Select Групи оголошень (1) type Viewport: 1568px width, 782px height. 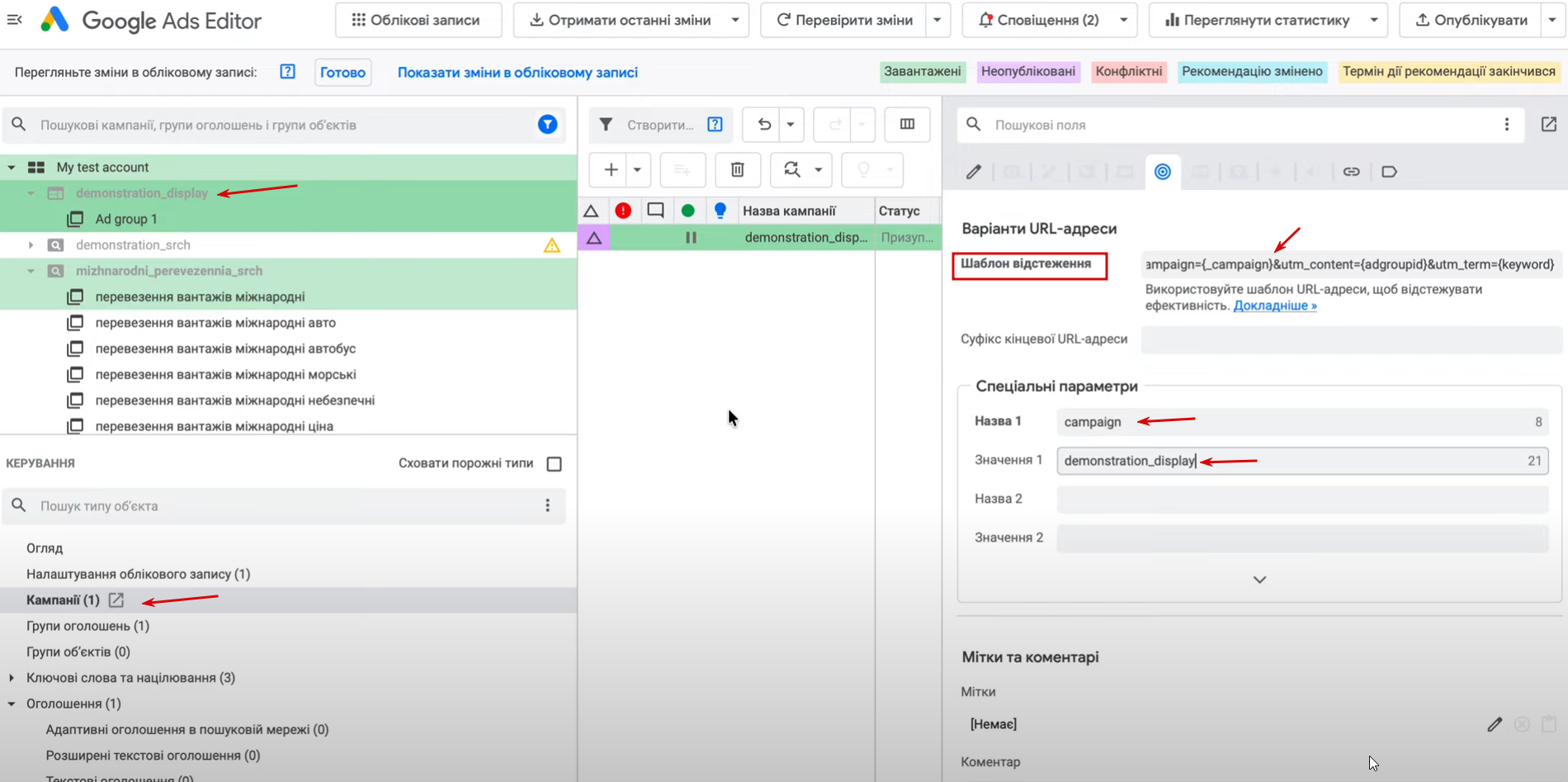(x=87, y=626)
